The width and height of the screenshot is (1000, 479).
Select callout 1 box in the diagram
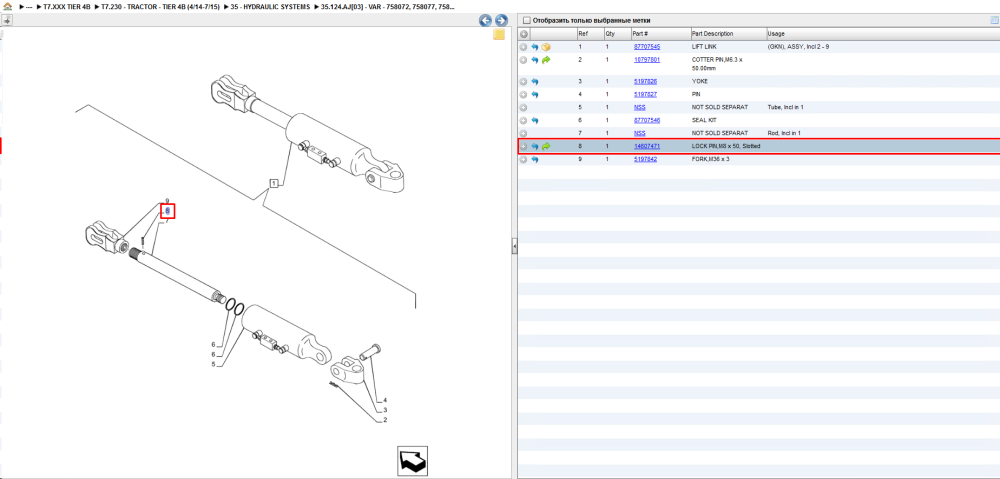tap(273, 184)
